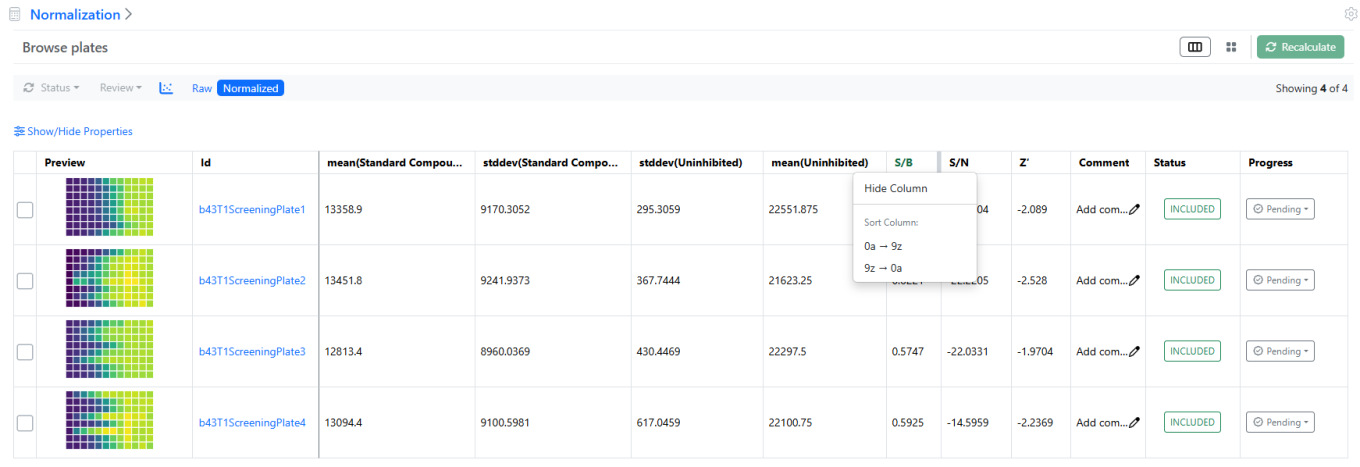Image resolution: width=1360 pixels, height=467 pixels.
Task: Open the scatter chart icon
Action: pos(167,88)
